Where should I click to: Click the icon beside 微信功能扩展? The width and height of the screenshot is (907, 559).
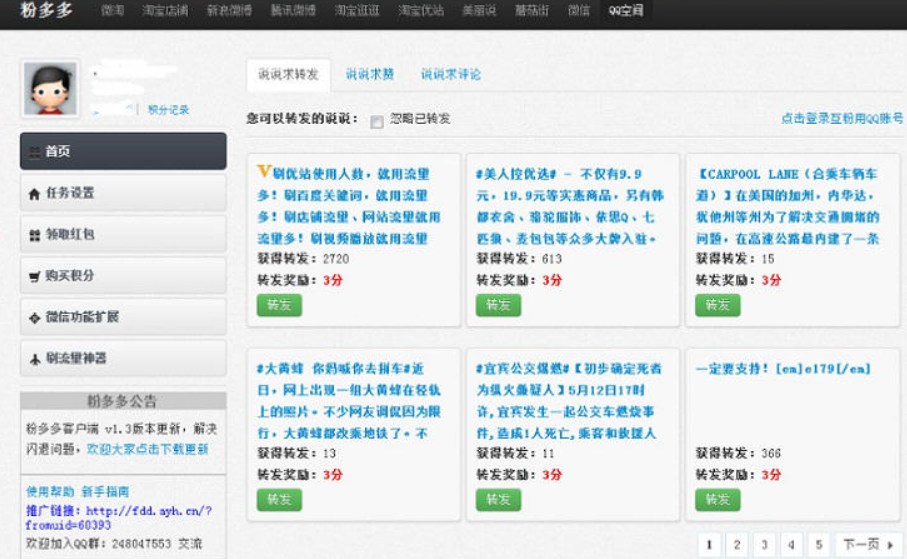point(34,317)
